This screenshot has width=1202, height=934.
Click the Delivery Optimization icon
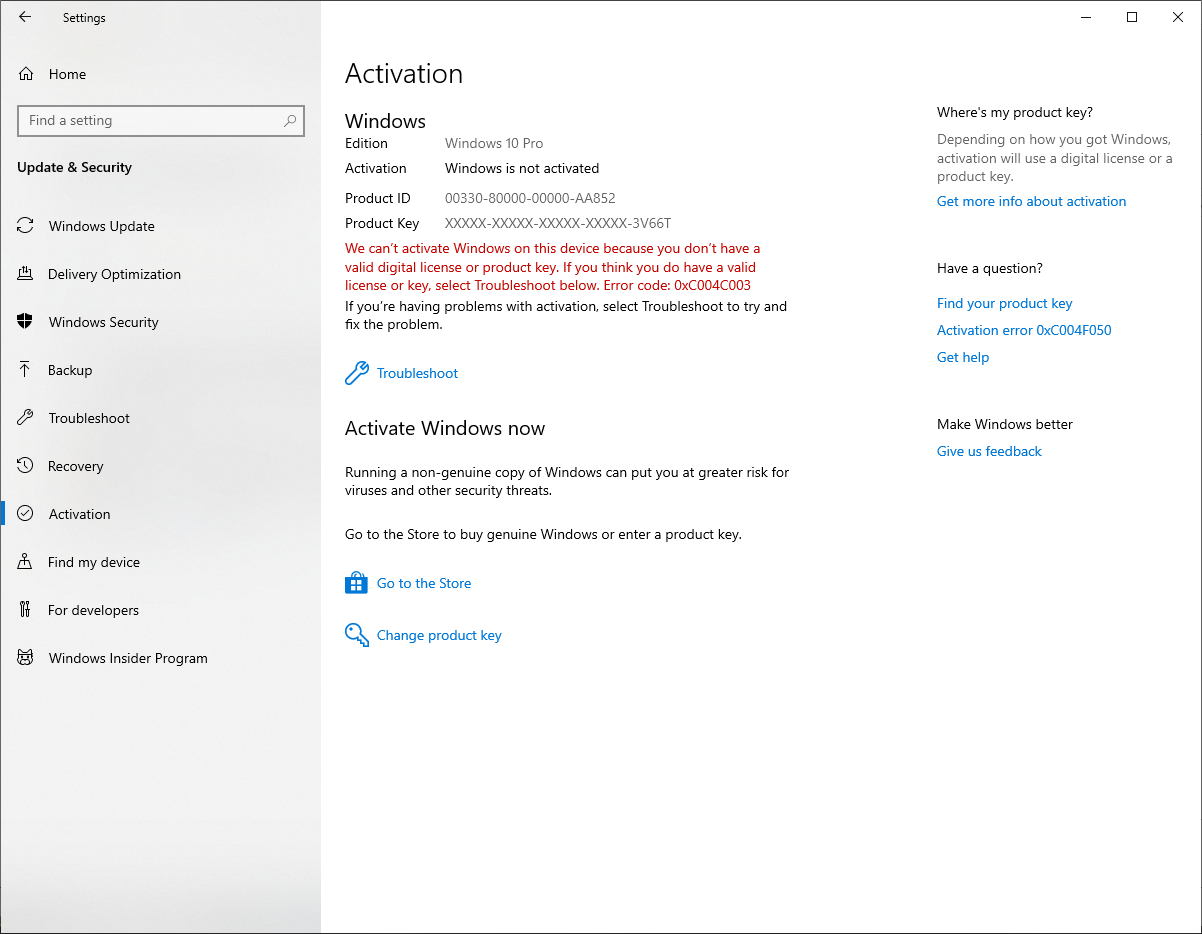coord(26,274)
